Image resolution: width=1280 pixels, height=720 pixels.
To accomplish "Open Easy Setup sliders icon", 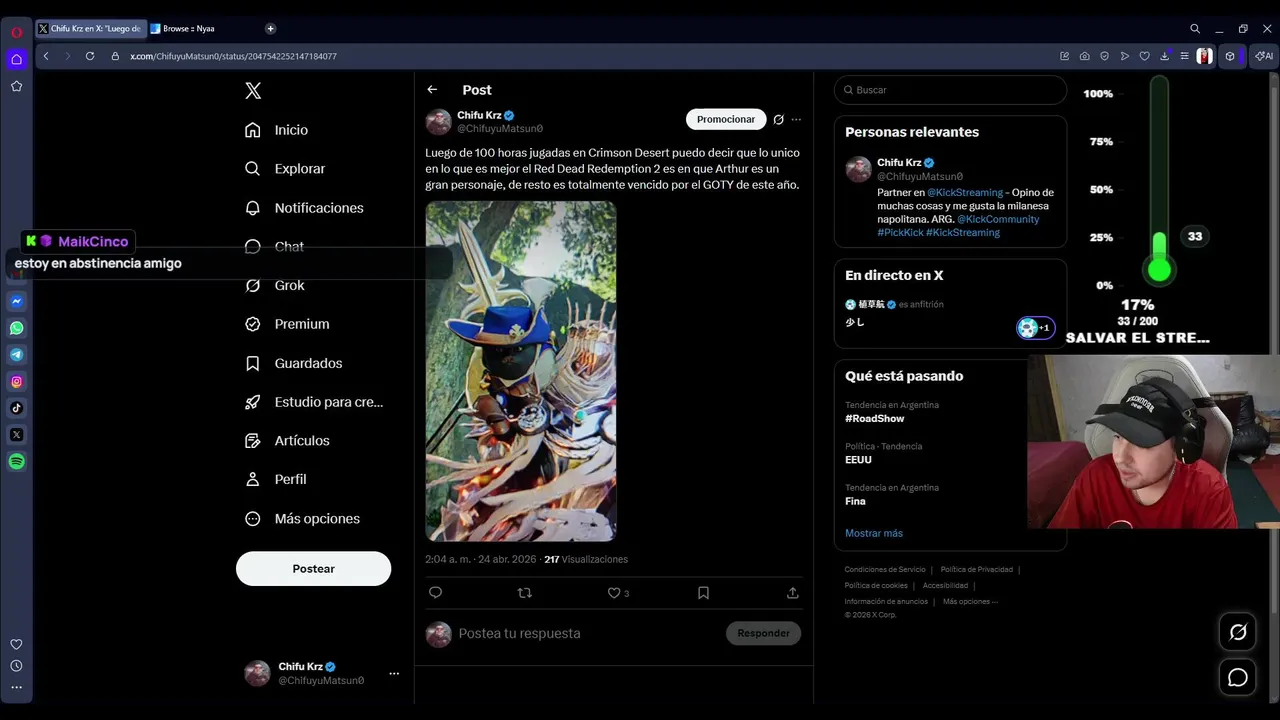I will [1184, 56].
